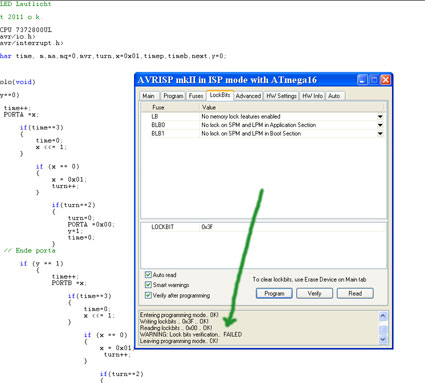Toggle Verify after programming checkbox
The width and height of the screenshot is (425, 383).
tap(148, 295)
